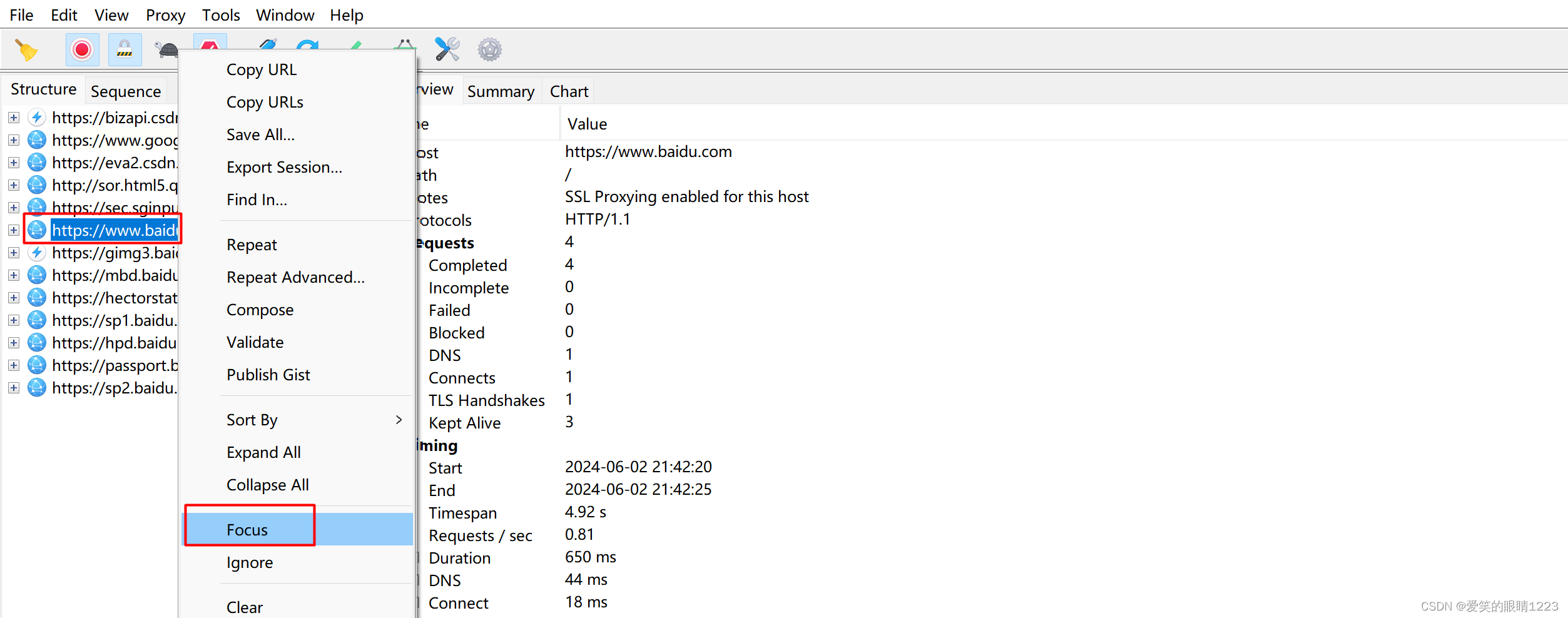Choose Expand All menu entry
Viewport: 1568px width, 618px height.
(297, 452)
